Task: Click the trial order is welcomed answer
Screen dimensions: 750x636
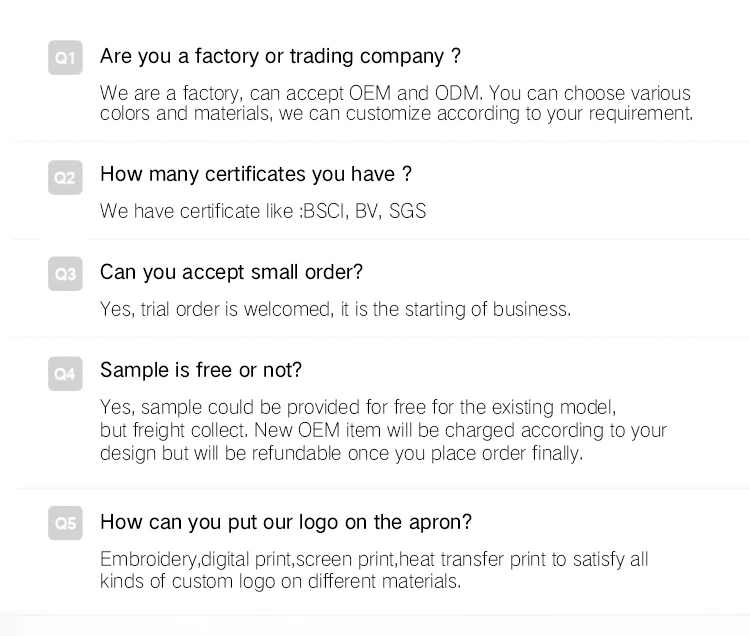Action: click(x=336, y=309)
